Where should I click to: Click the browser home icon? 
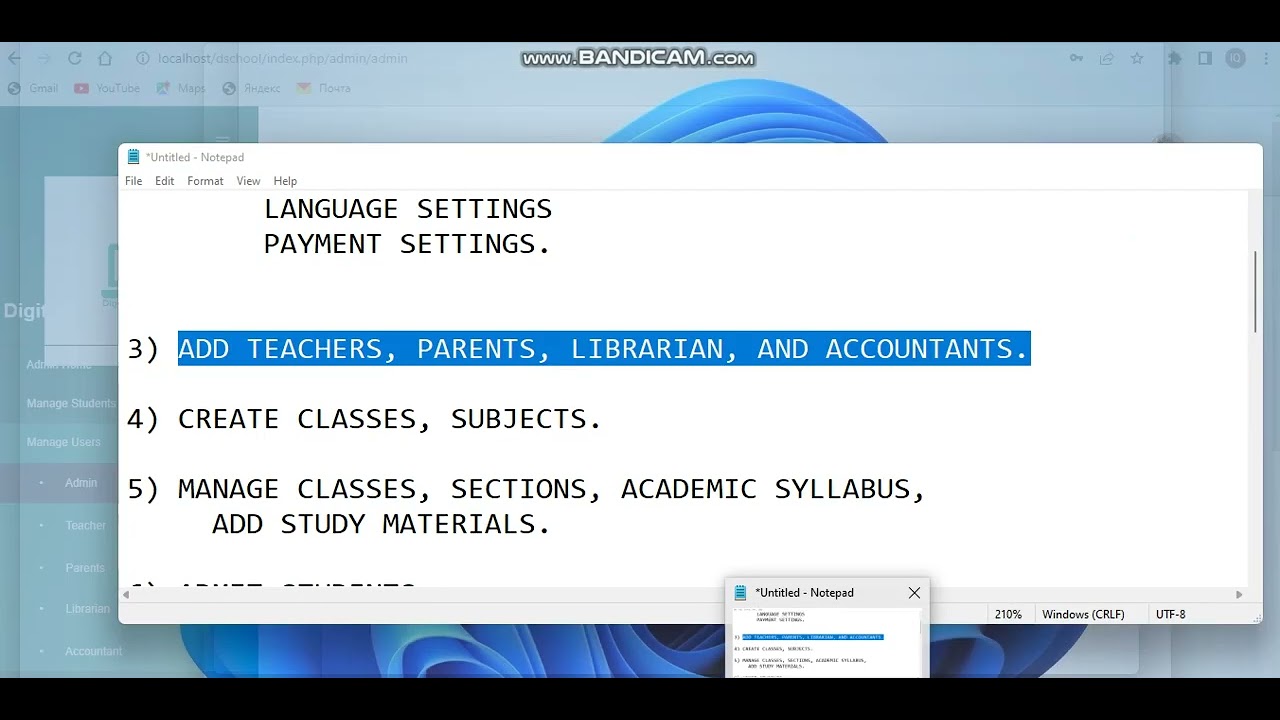point(105,58)
